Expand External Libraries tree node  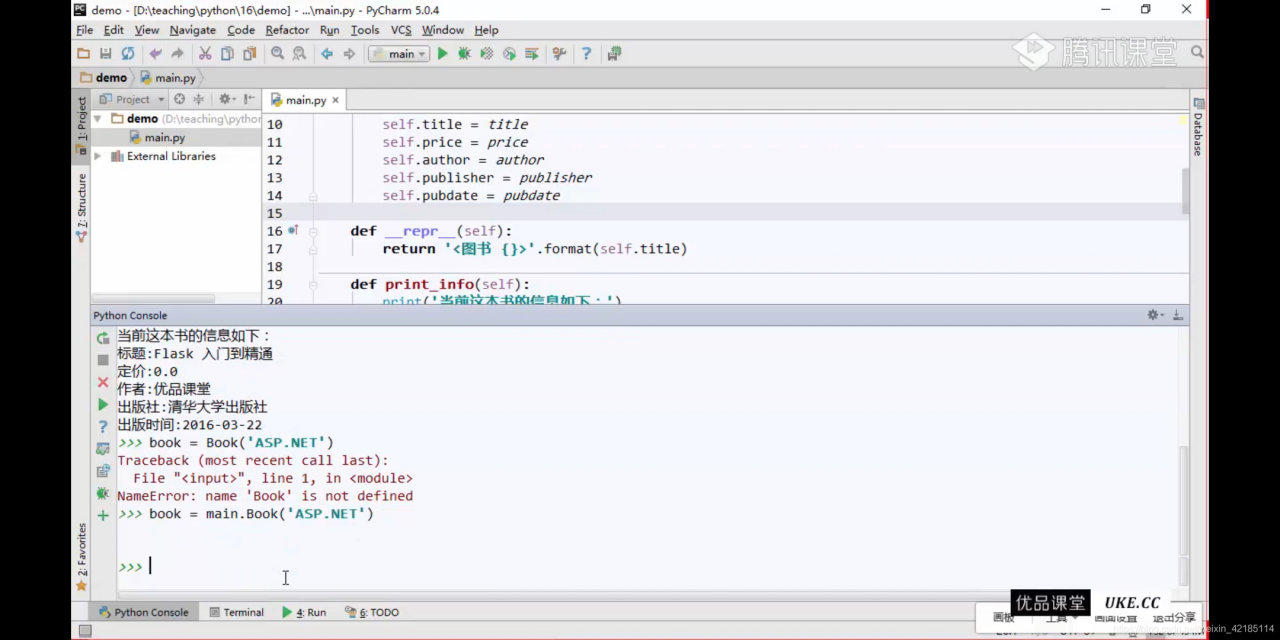[x=98, y=156]
